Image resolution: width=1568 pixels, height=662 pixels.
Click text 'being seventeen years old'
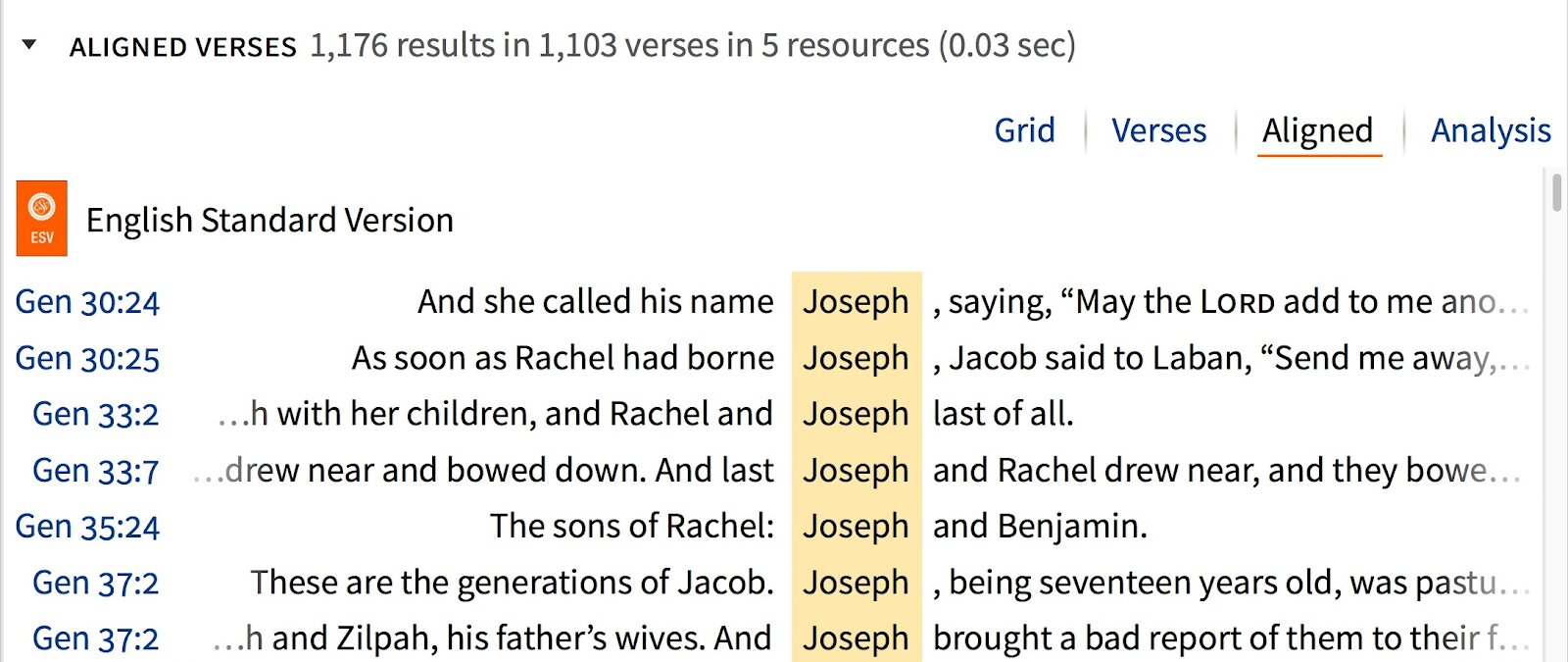point(1141,583)
